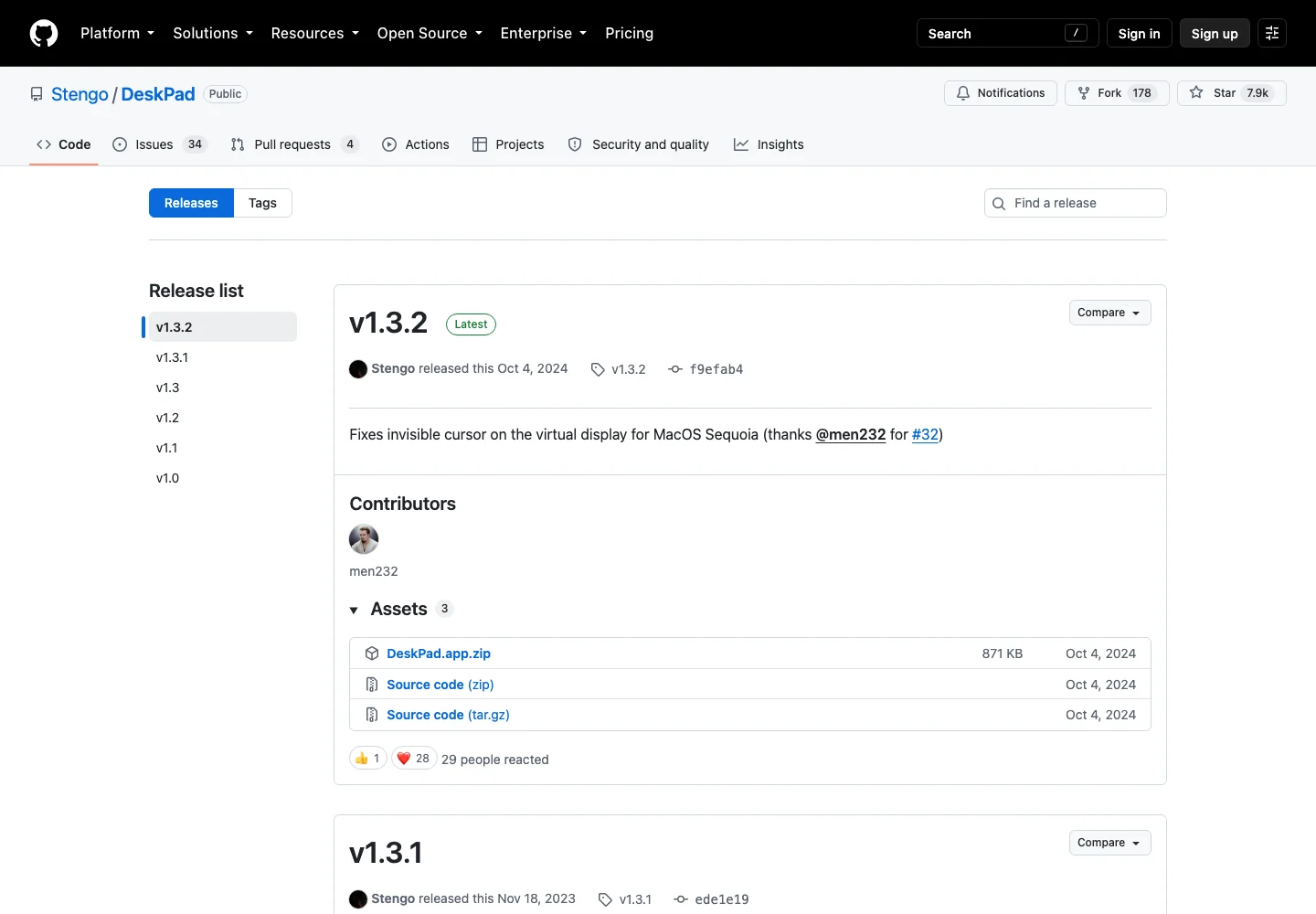Fork the DeskPad repository
The height and width of the screenshot is (914, 1316).
tap(1117, 93)
